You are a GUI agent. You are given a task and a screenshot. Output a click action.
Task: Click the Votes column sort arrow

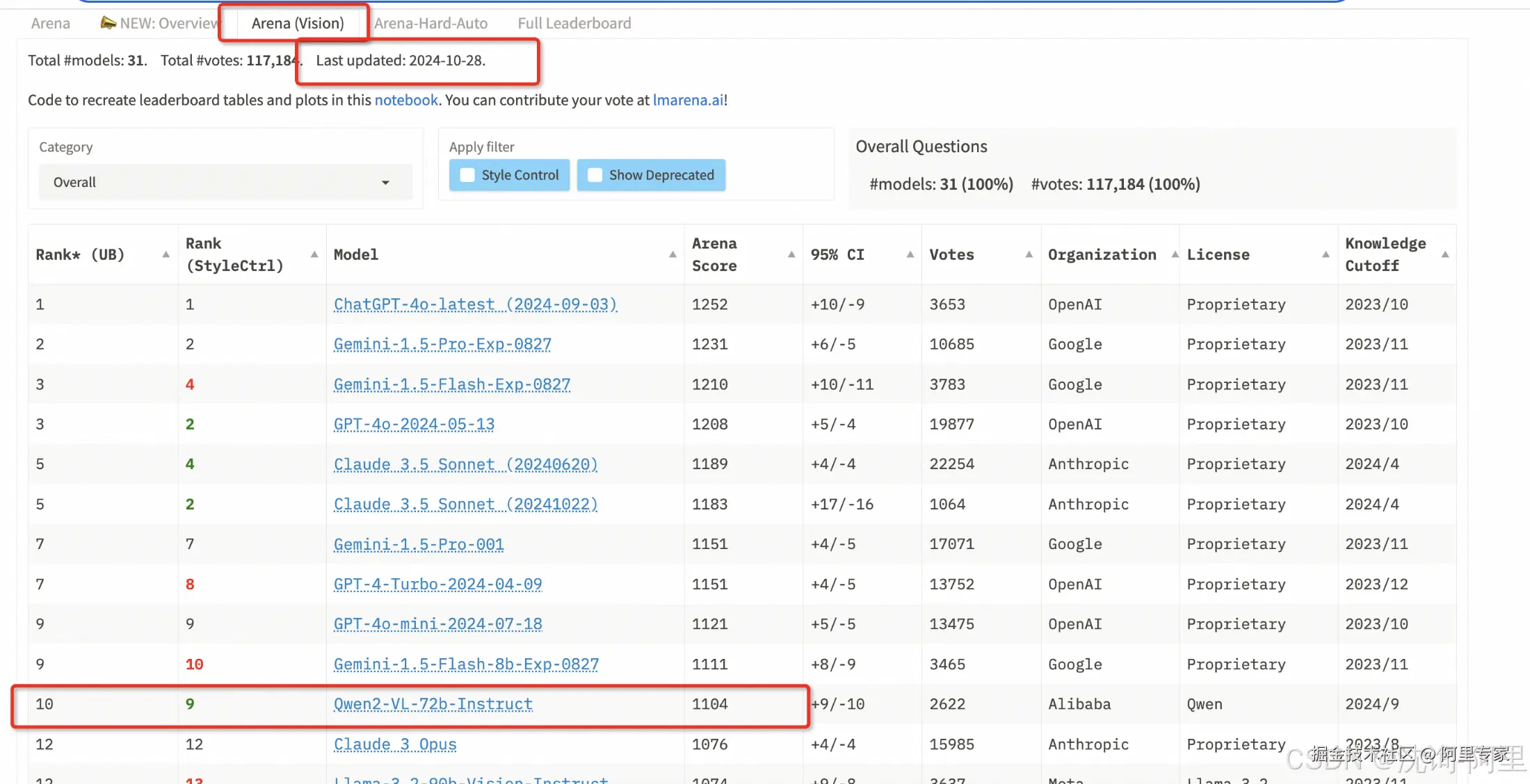coord(1029,254)
